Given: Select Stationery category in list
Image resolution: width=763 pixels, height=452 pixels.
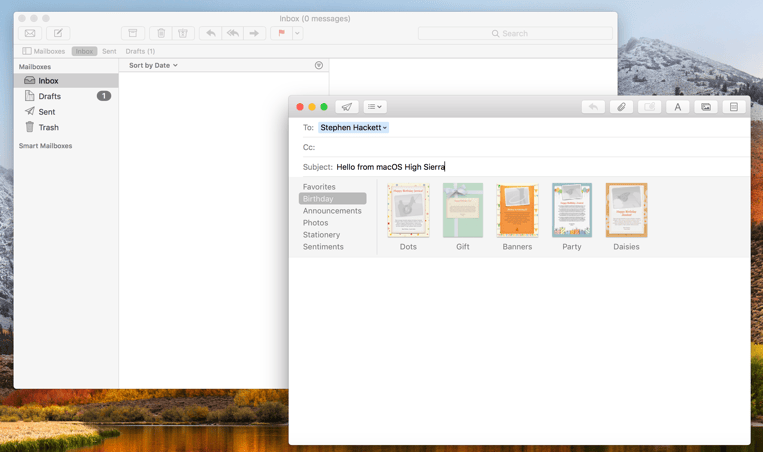Looking at the screenshot, I should 321,235.
